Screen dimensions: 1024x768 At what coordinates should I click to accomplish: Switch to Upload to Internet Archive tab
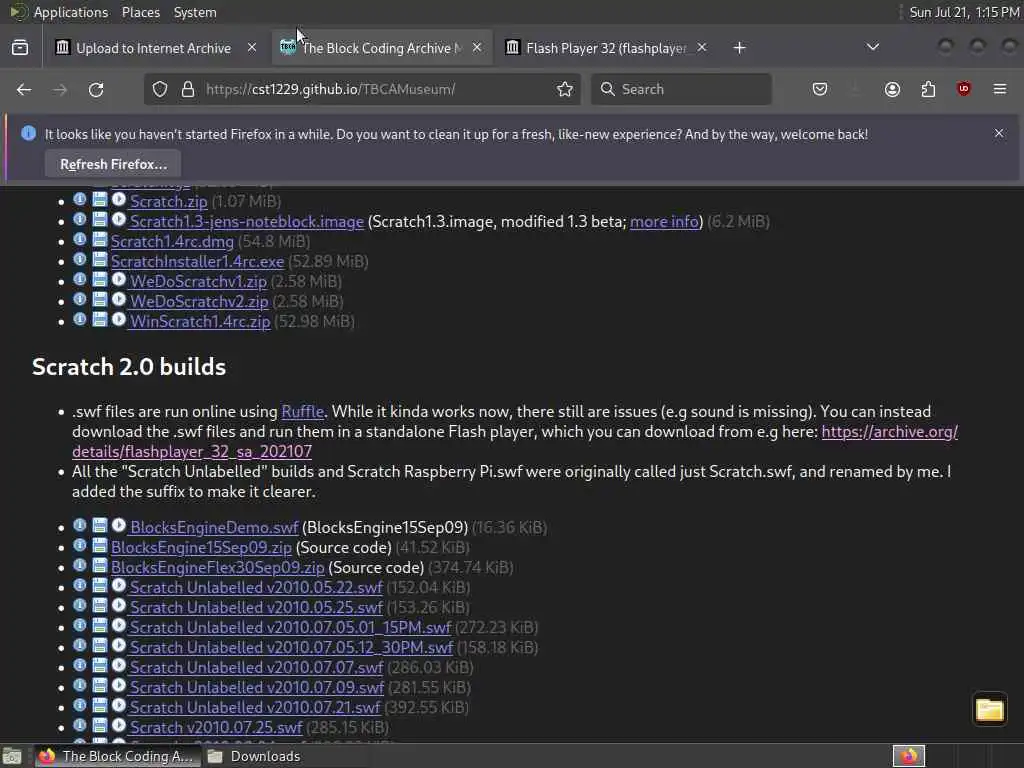coord(155,48)
